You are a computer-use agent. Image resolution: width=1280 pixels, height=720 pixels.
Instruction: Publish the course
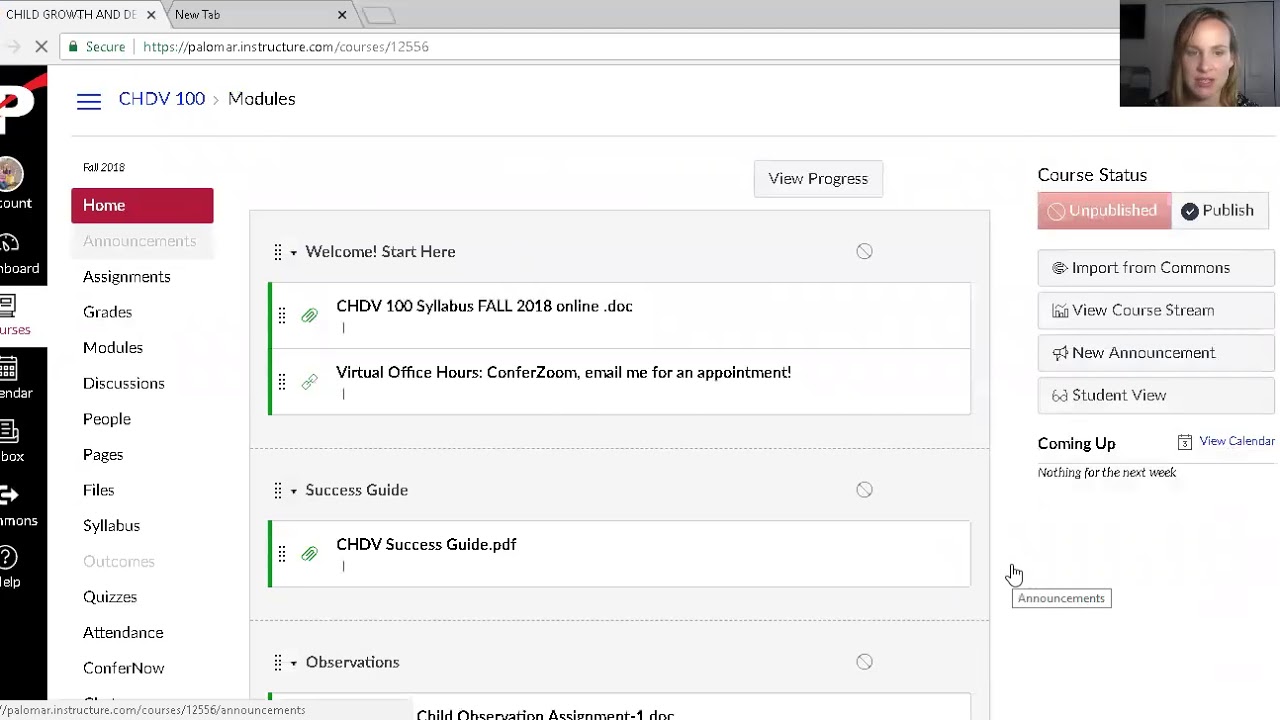point(1217,211)
